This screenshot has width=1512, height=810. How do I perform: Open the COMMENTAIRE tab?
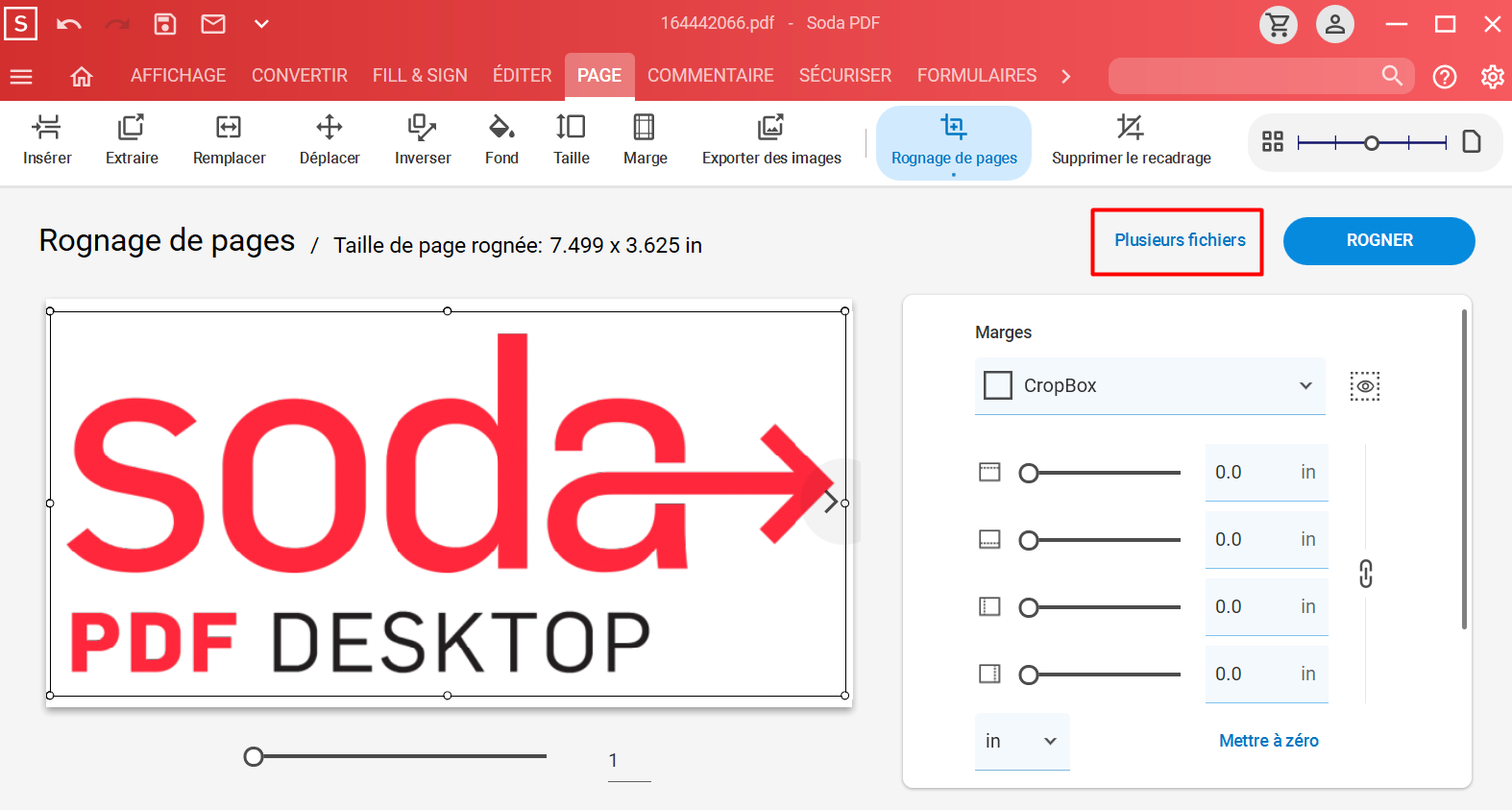coord(711,75)
